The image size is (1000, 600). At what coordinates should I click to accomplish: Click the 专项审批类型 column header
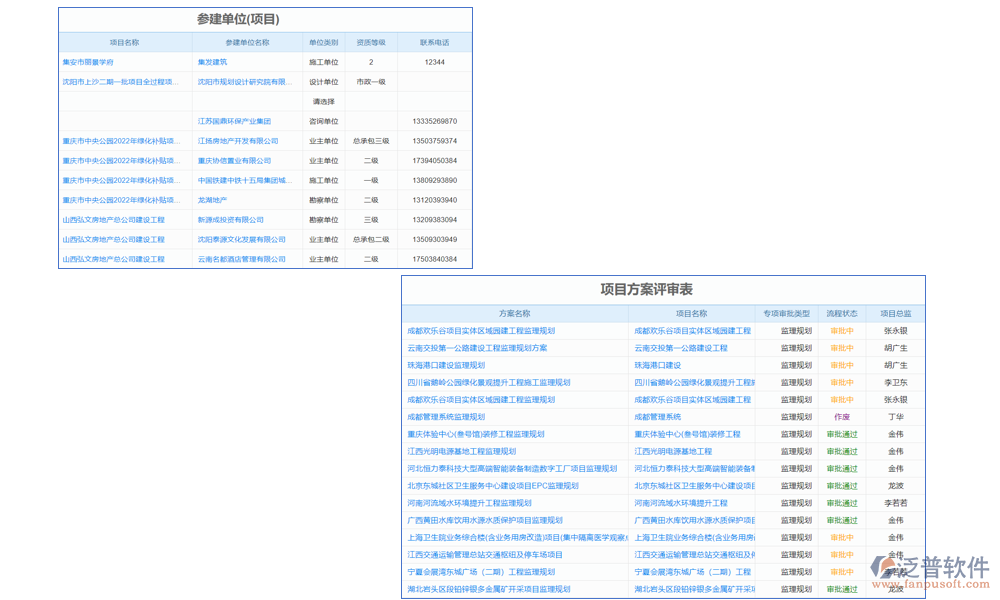pyautogui.click(x=786, y=314)
